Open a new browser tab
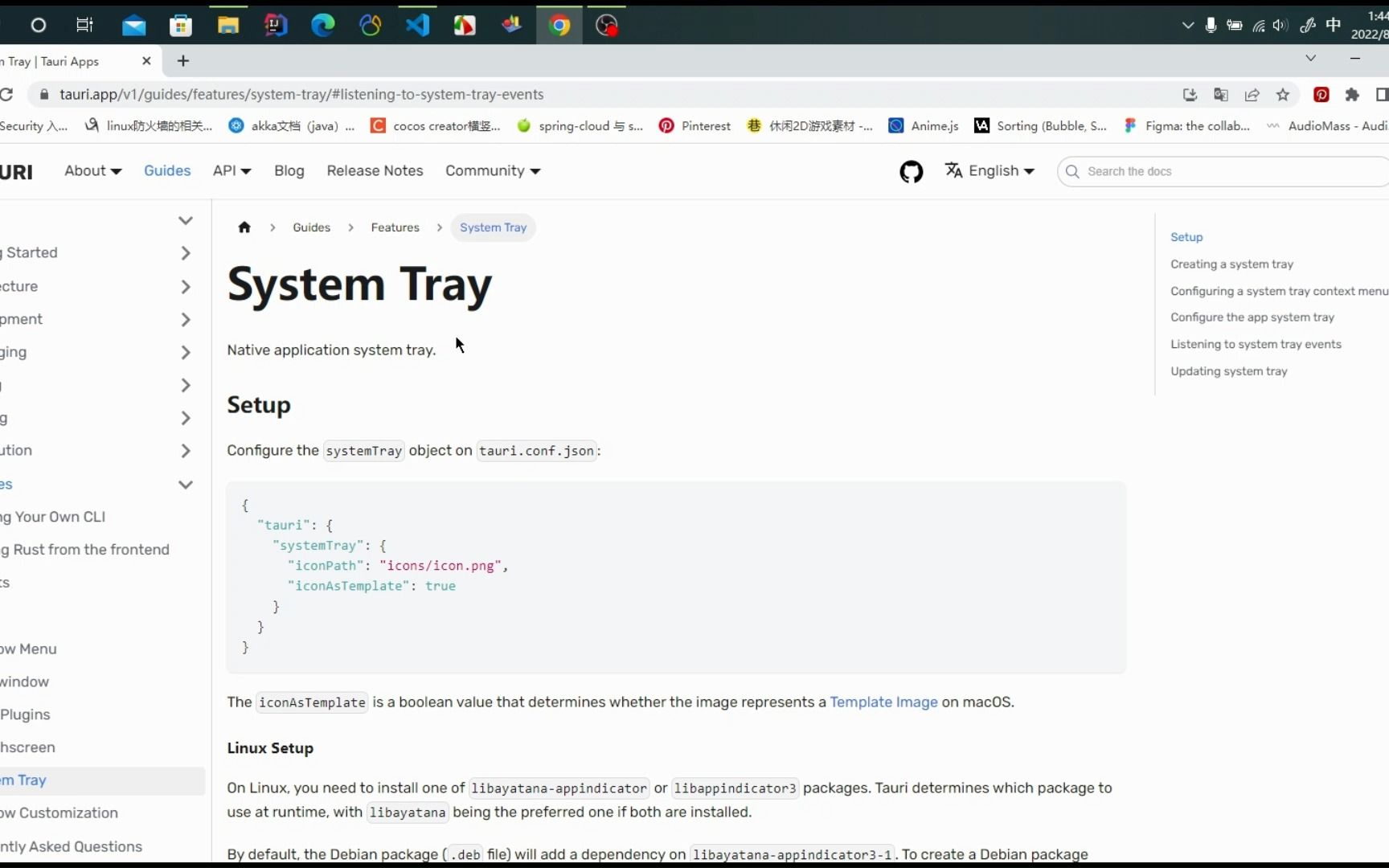The image size is (1389, 868). pos(183,61)
